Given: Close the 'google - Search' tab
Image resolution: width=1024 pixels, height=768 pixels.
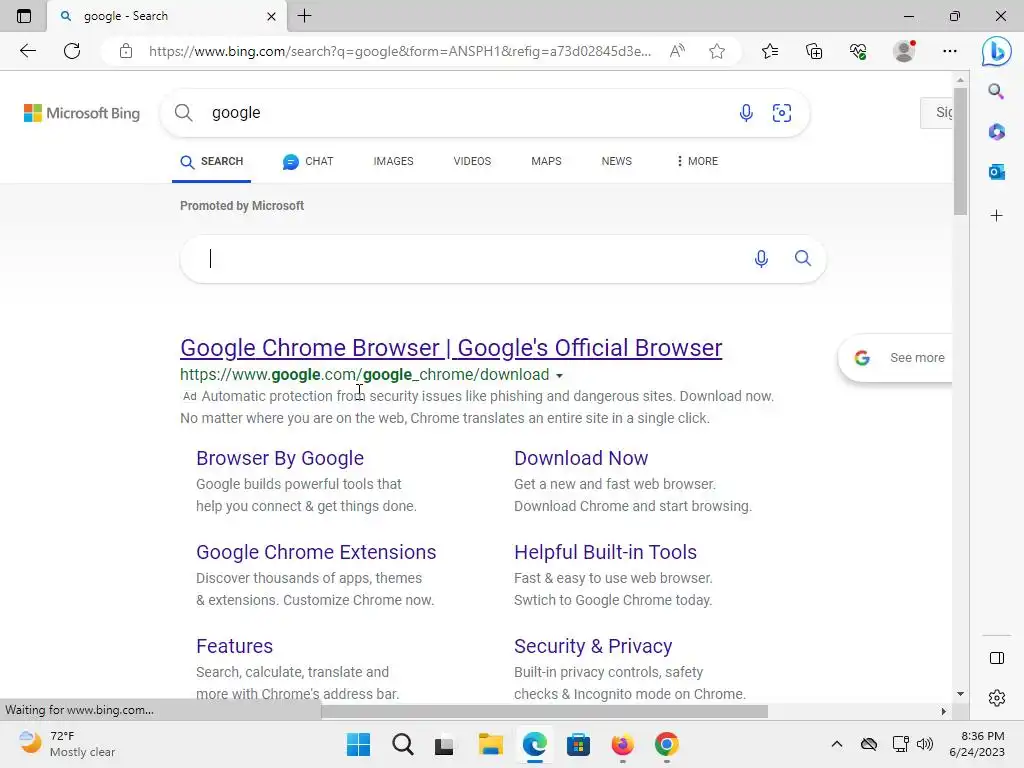Looking at the screenshot, I should click(272, 16).
